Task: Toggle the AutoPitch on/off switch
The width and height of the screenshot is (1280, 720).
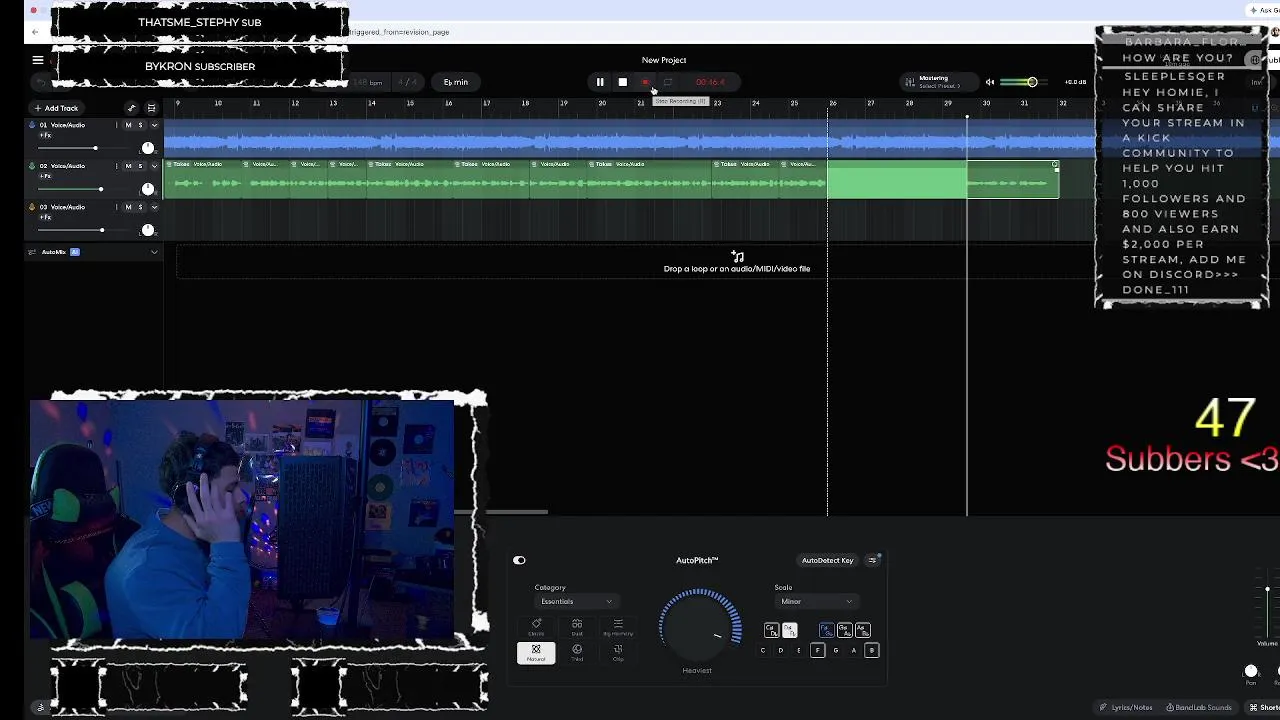Action: (x=519, y=560)
